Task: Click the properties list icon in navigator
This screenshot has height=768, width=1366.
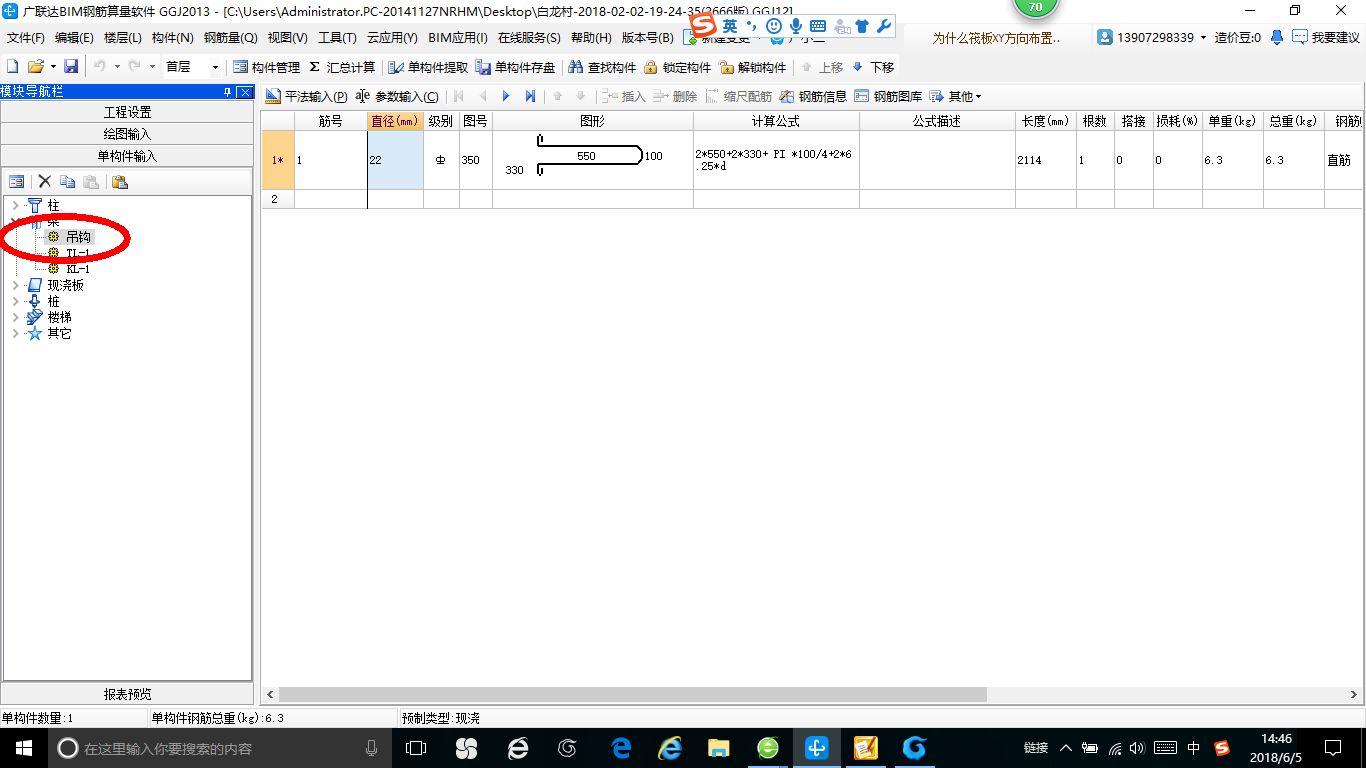Action: [17, 182]
